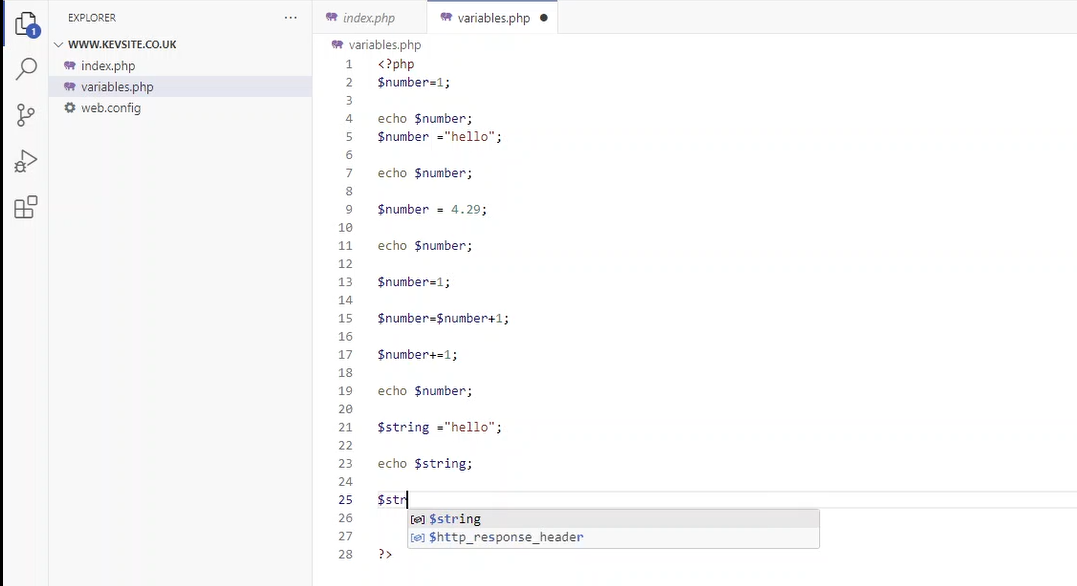The height and width of the screenshot is (586, 1077).
Task: Click the line '$number ="hello";'
Action: pos(440,137)
